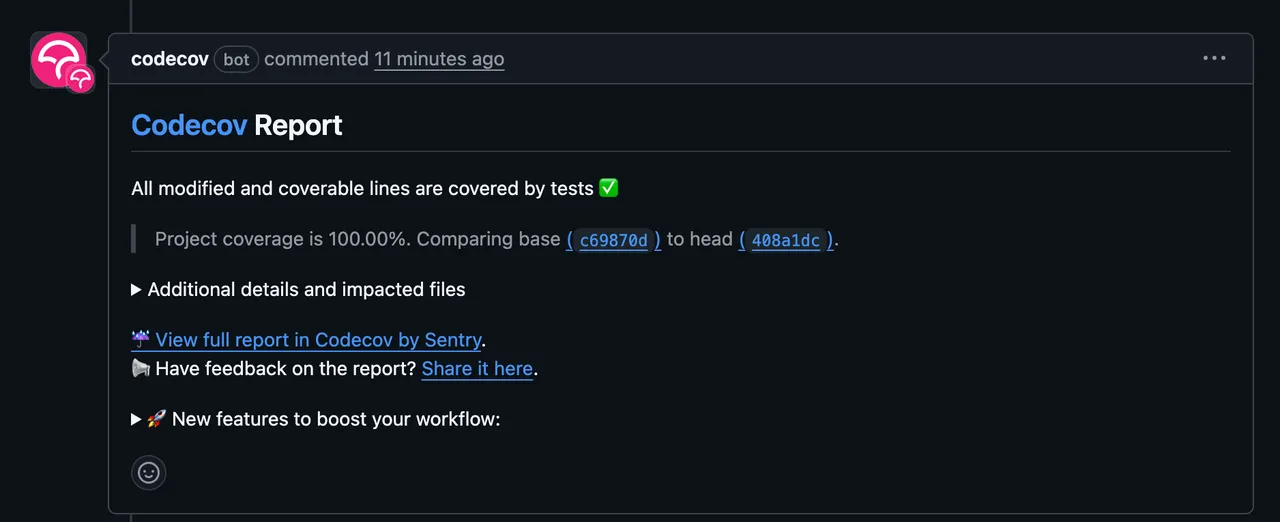Screen dimensions: 1280x522
Task: Expand 'New features to boost your workflow'
Action: pyautogui.click(x=316, y=419)
